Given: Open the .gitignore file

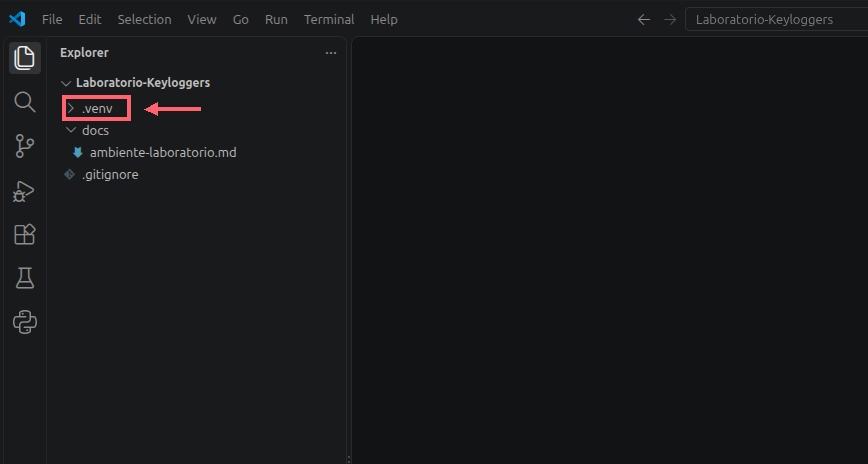Looking at the screenshot, I should click(110, 174).
